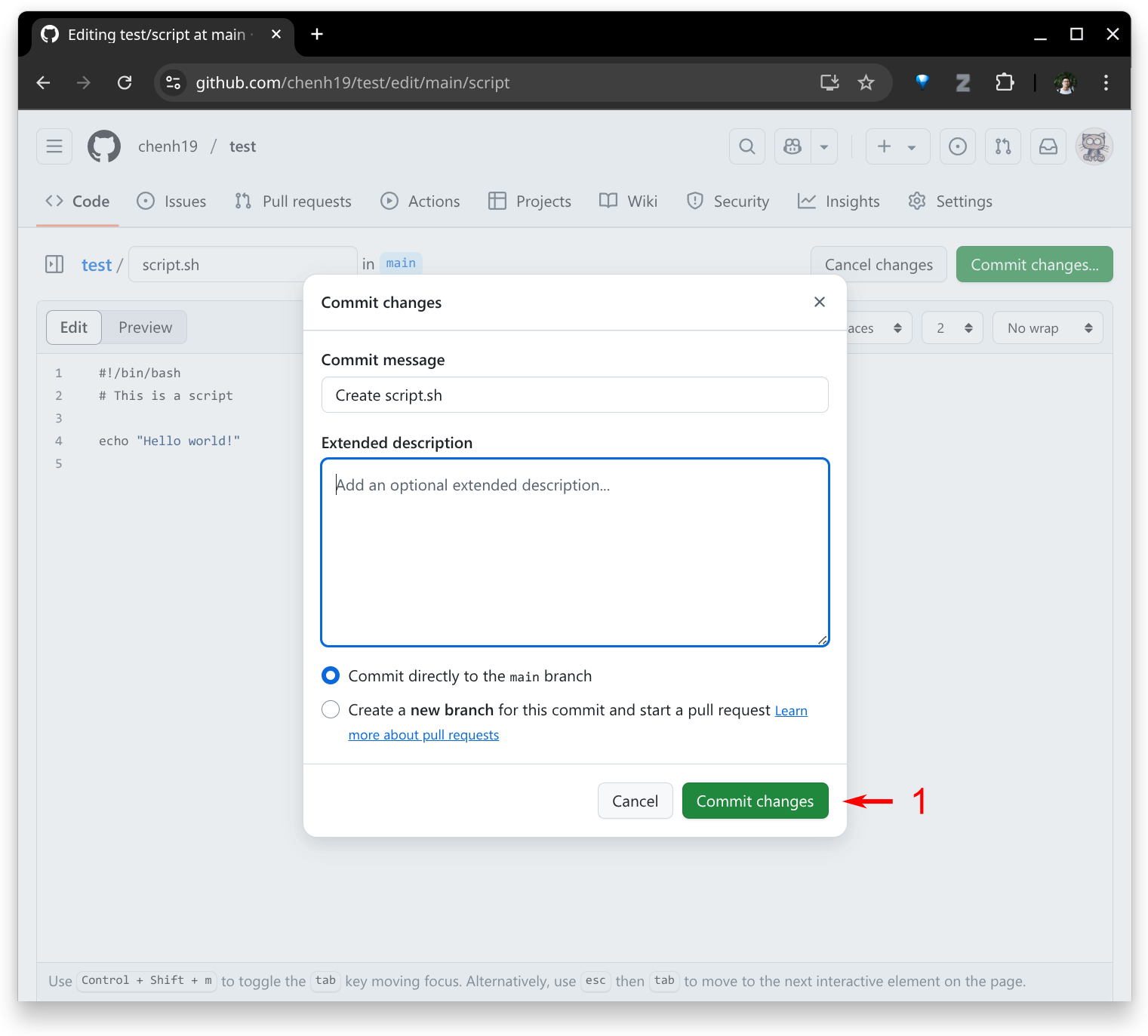Open the GitHub global navigation hamburger menu
1148x1036 pixels.
tap(54, 146)
